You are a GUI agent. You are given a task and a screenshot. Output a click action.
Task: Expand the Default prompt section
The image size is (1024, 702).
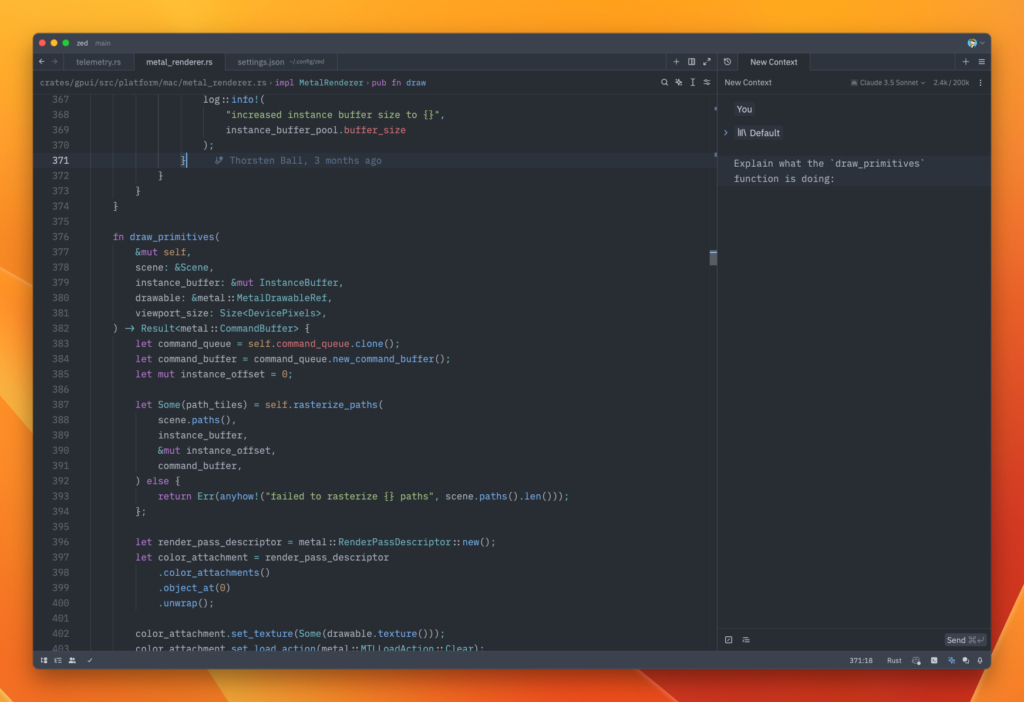click(726, 133)
